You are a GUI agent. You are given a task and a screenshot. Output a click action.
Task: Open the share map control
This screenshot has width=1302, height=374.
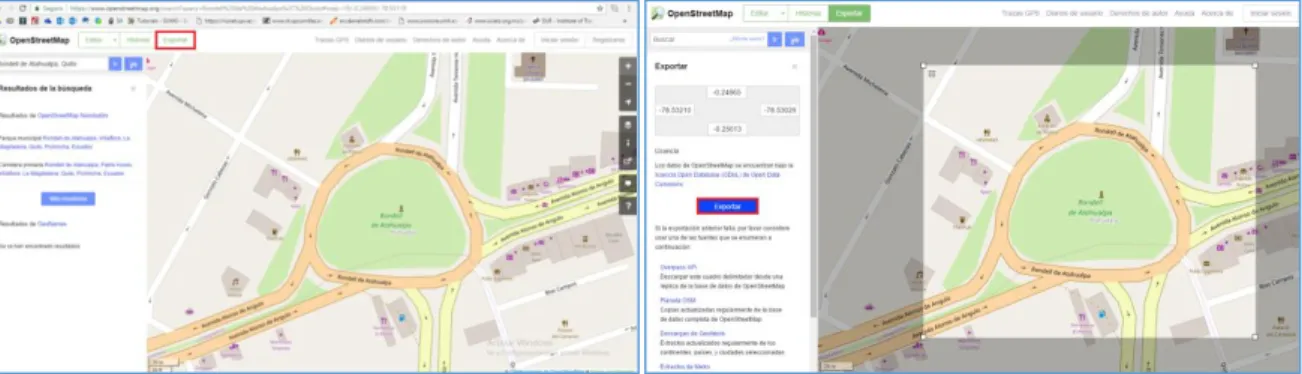628,162
